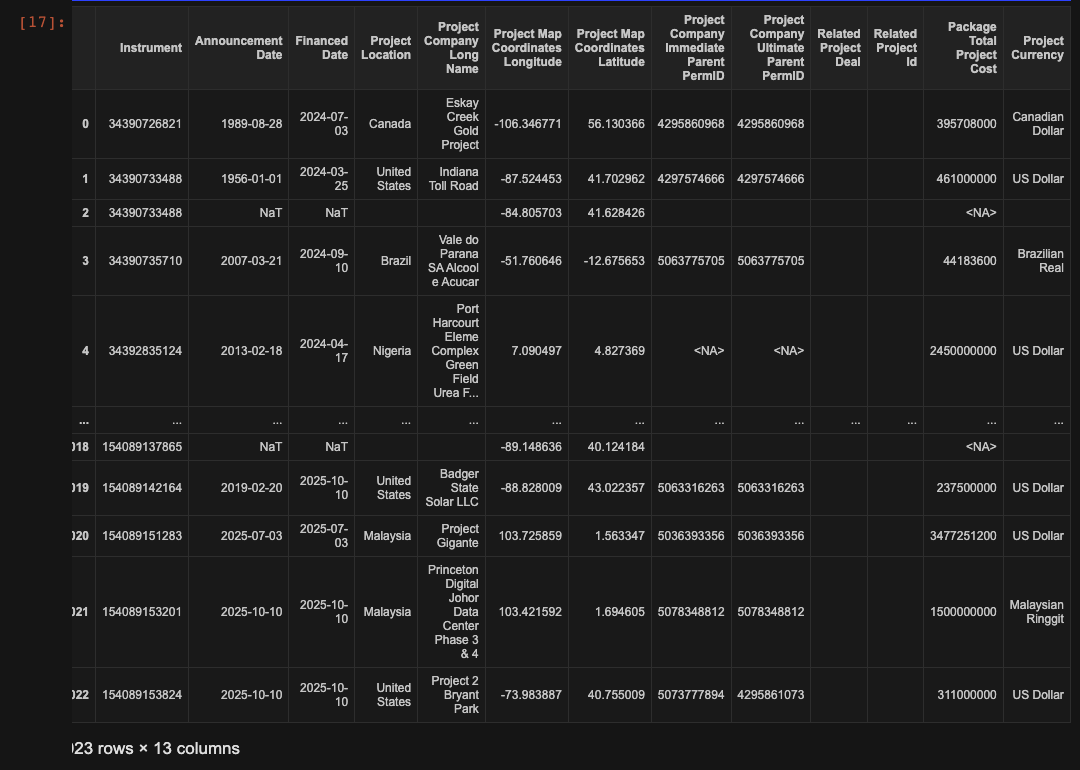Click the Announcement Date column header
This screenshot has width=1080, height=770.
tap(238, 48)
